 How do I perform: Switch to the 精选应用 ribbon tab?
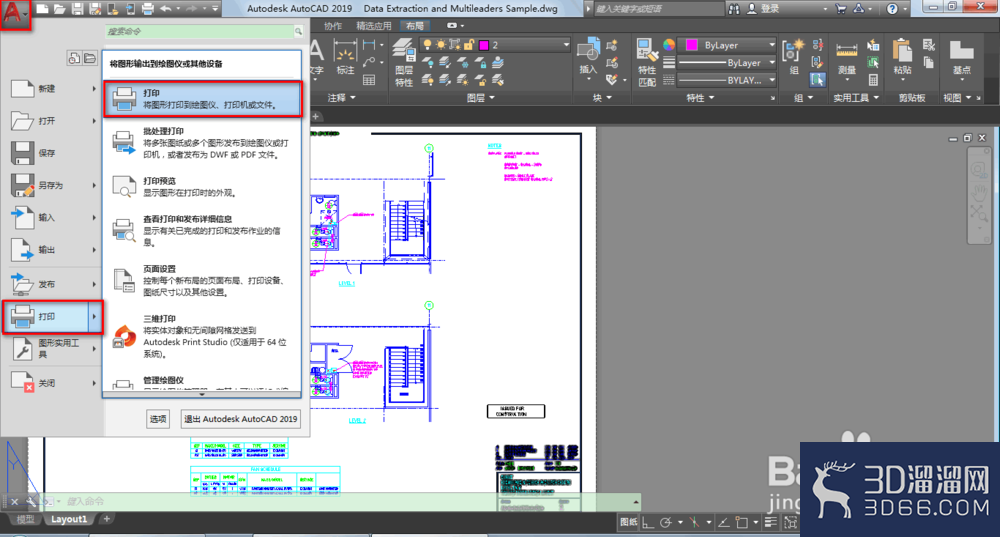pos(374,26)
